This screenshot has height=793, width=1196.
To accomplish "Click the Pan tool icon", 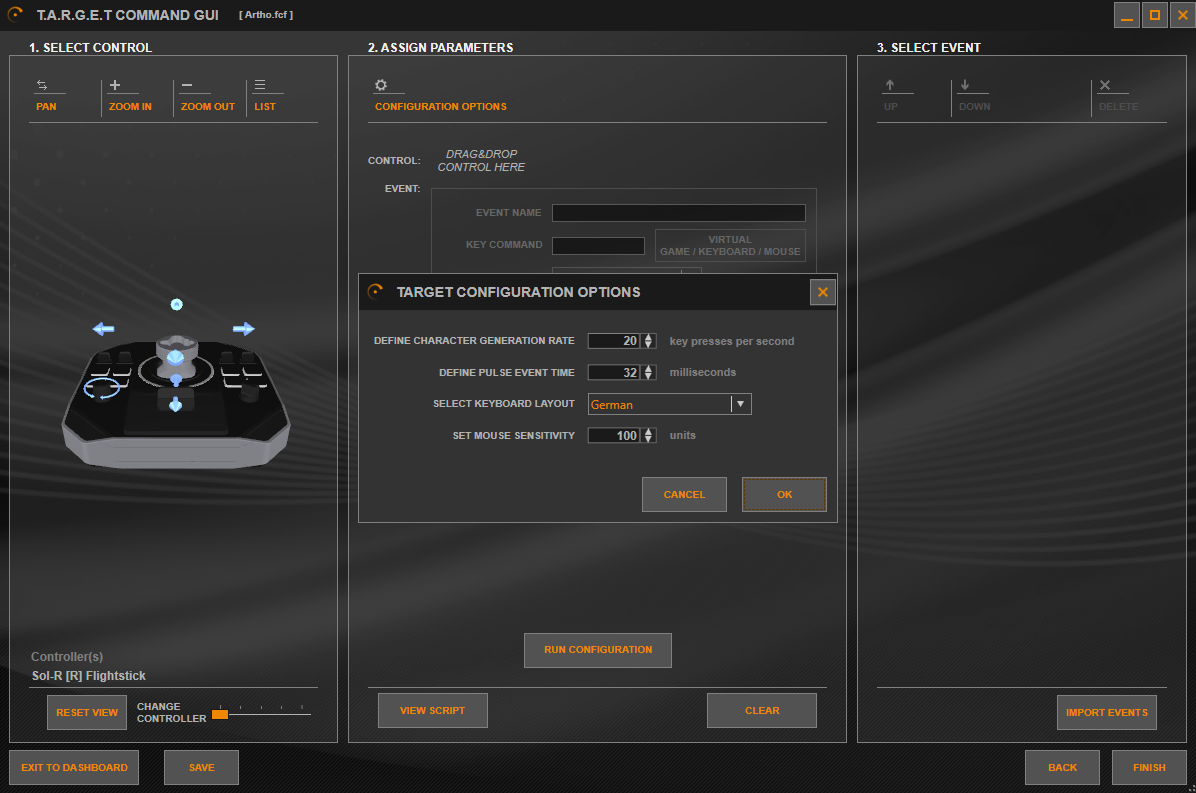I will 42,86.
